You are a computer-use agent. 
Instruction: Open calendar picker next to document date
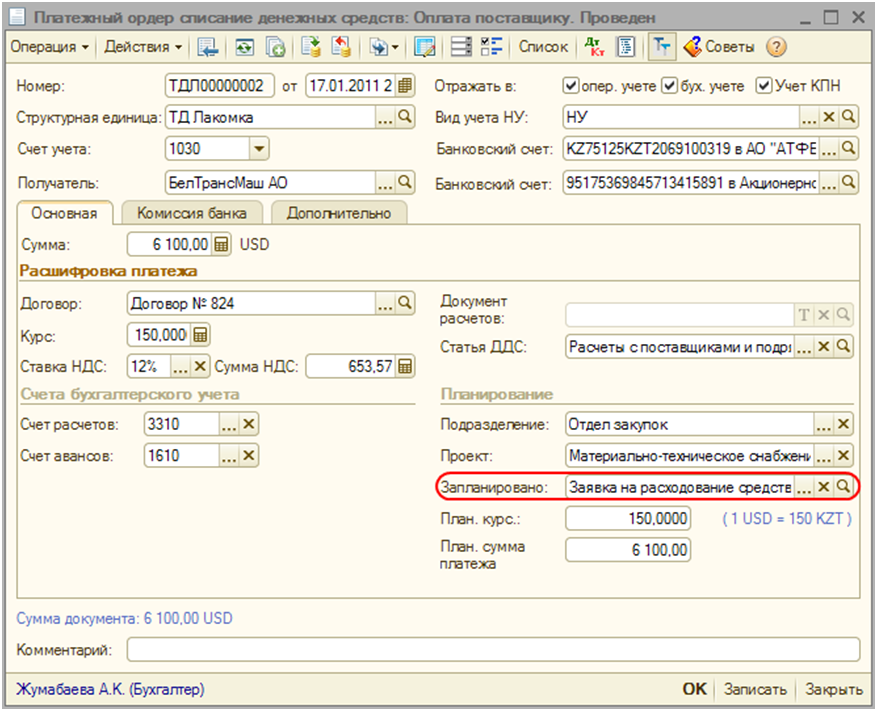click(x=405, y=86)
